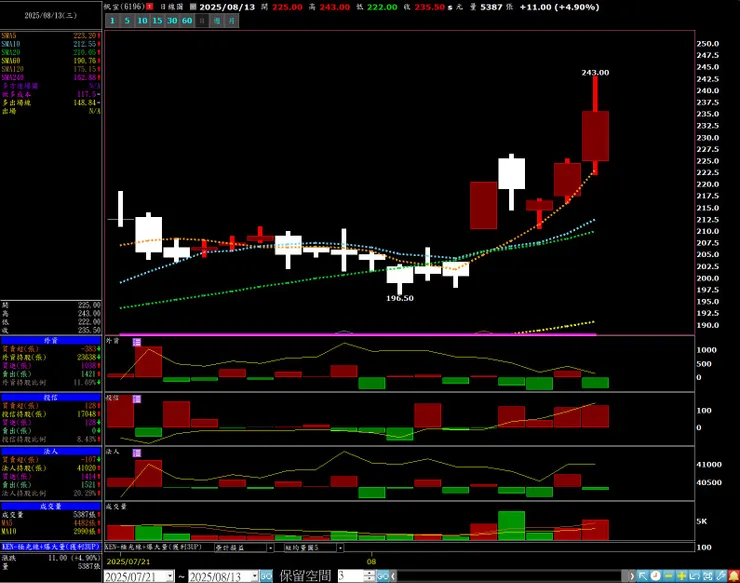Select the monthly (月) chart period
Screen dimensions: 740x583
click(232, 21)
